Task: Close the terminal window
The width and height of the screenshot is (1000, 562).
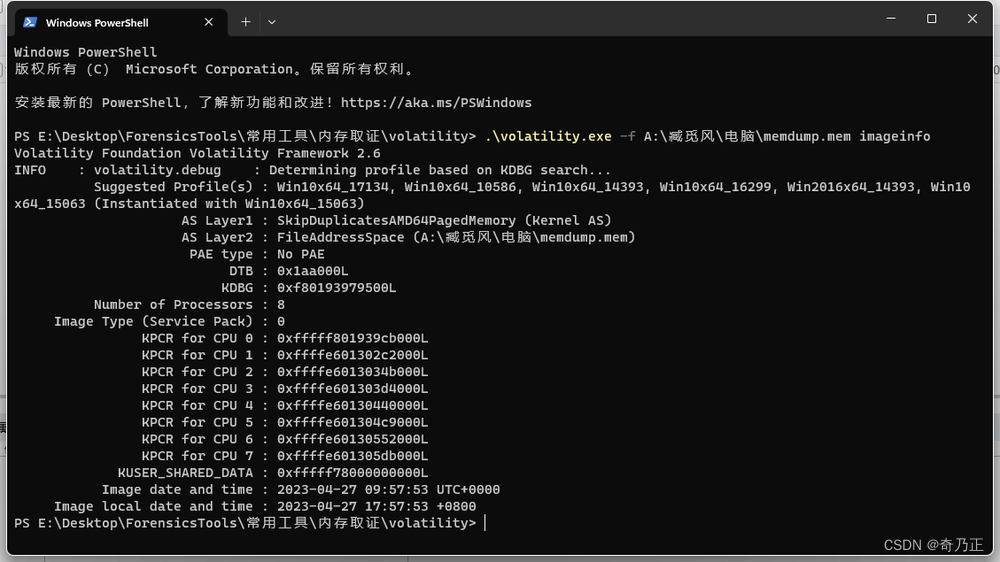Action: point(972,18)
